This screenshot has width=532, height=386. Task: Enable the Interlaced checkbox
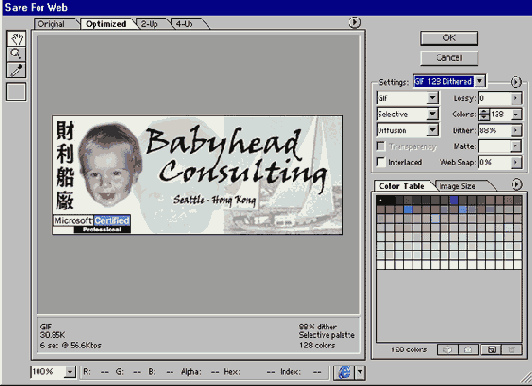381,162
